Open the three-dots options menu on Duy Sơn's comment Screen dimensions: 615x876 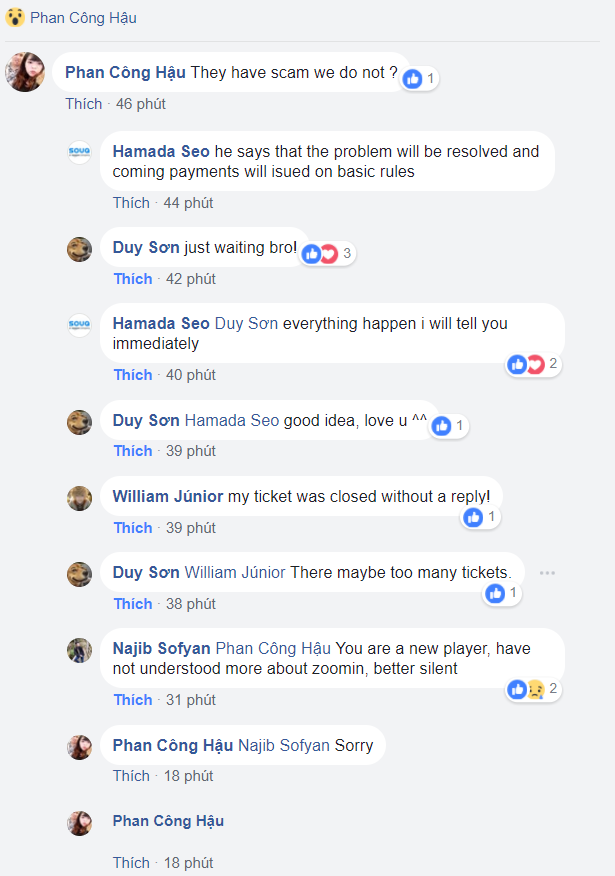[547, 573]
